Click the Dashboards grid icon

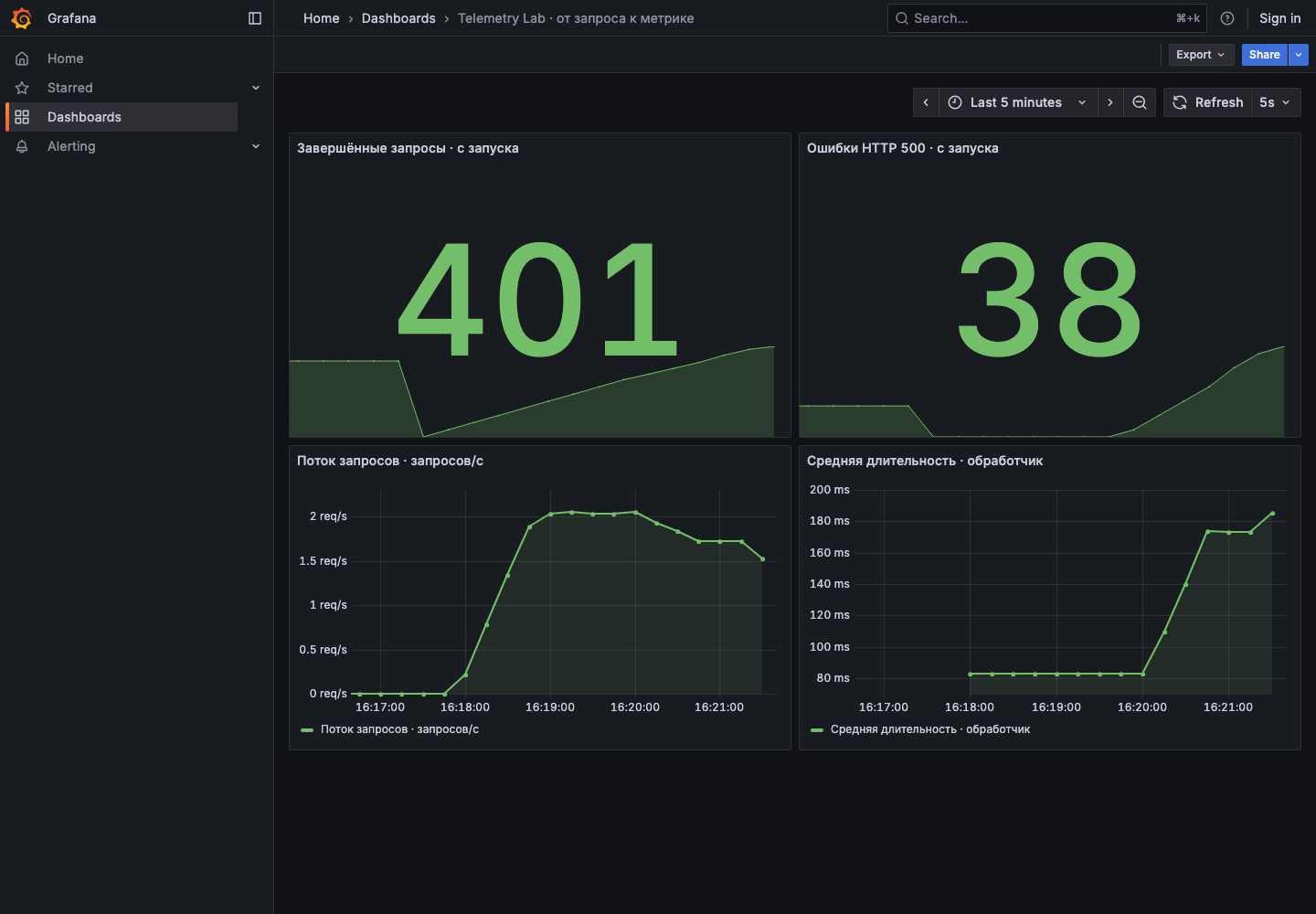(x=22, y=117)
